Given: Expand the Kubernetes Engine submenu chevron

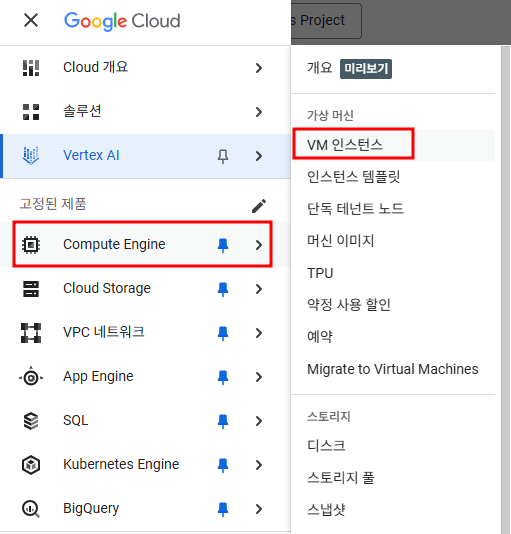Looking at the screenshot, I should (259, 465).
